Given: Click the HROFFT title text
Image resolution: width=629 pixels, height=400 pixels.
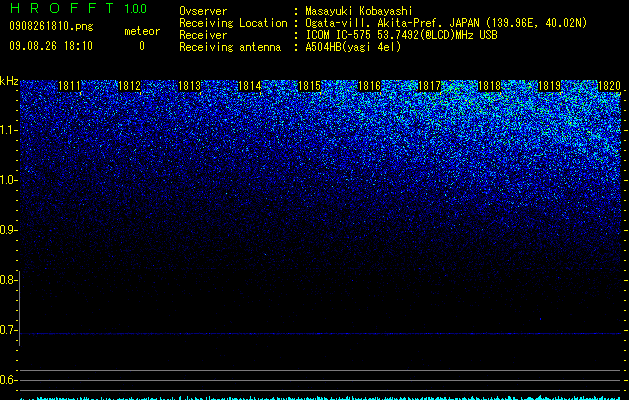Looking at the screenshot, I should click(62, 8).
